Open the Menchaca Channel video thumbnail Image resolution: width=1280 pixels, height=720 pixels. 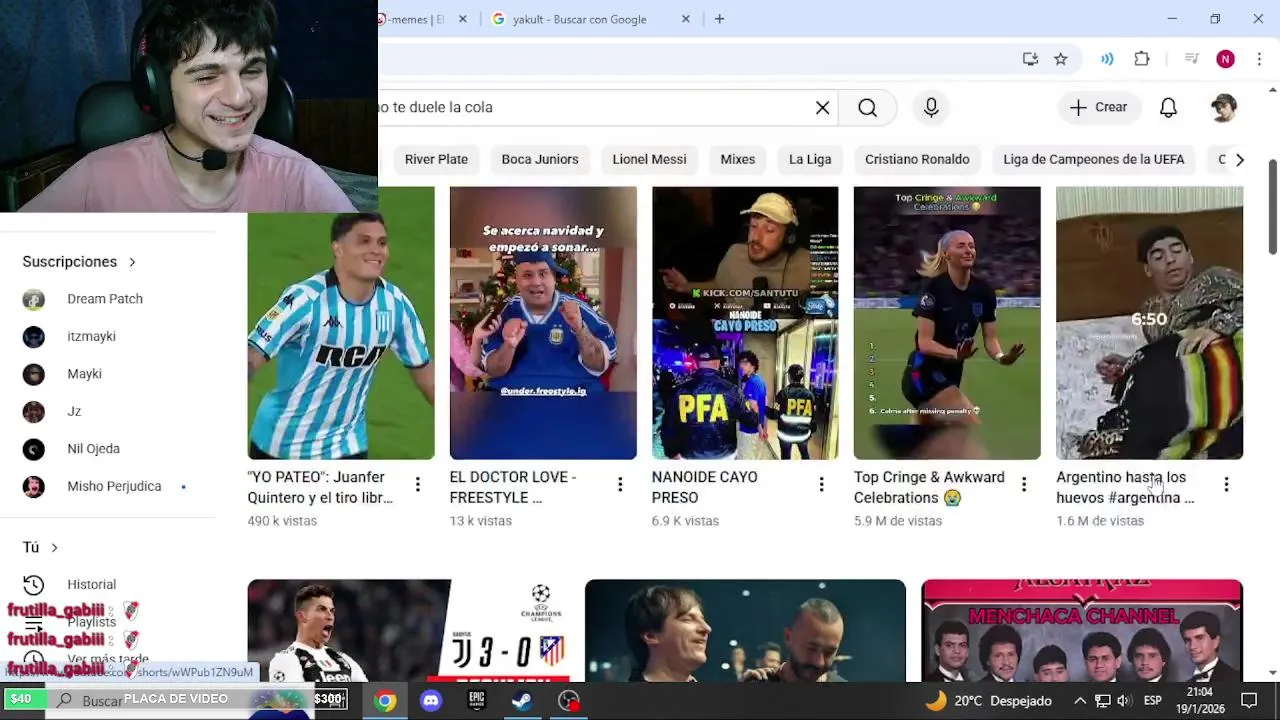pos(1082,631)
